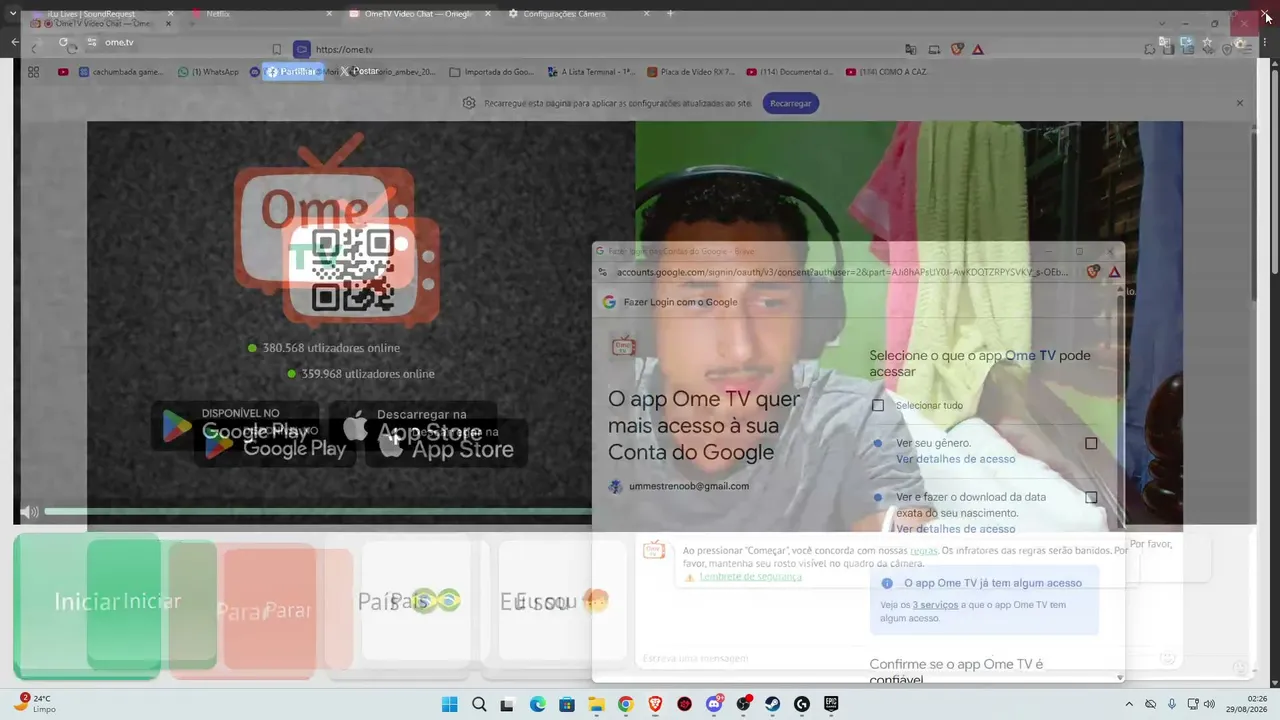
Task: Click the '380.568 utilizadores online' text
Action: [x=331, y=348]
